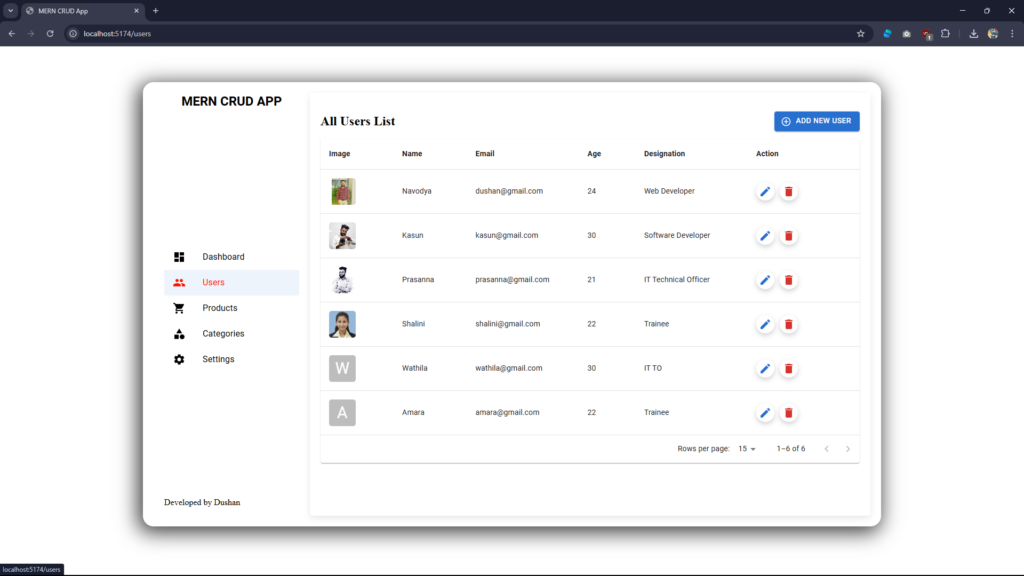
Task: Go to next page of users
Action: 848,449
